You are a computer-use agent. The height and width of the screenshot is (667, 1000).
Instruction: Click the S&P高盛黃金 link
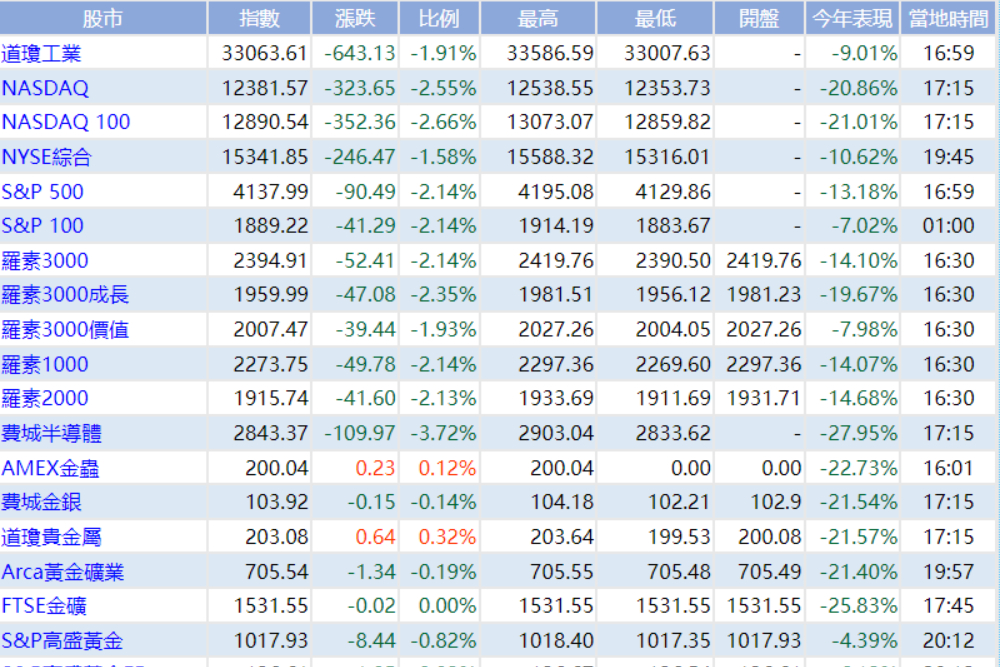pos(62,641)
